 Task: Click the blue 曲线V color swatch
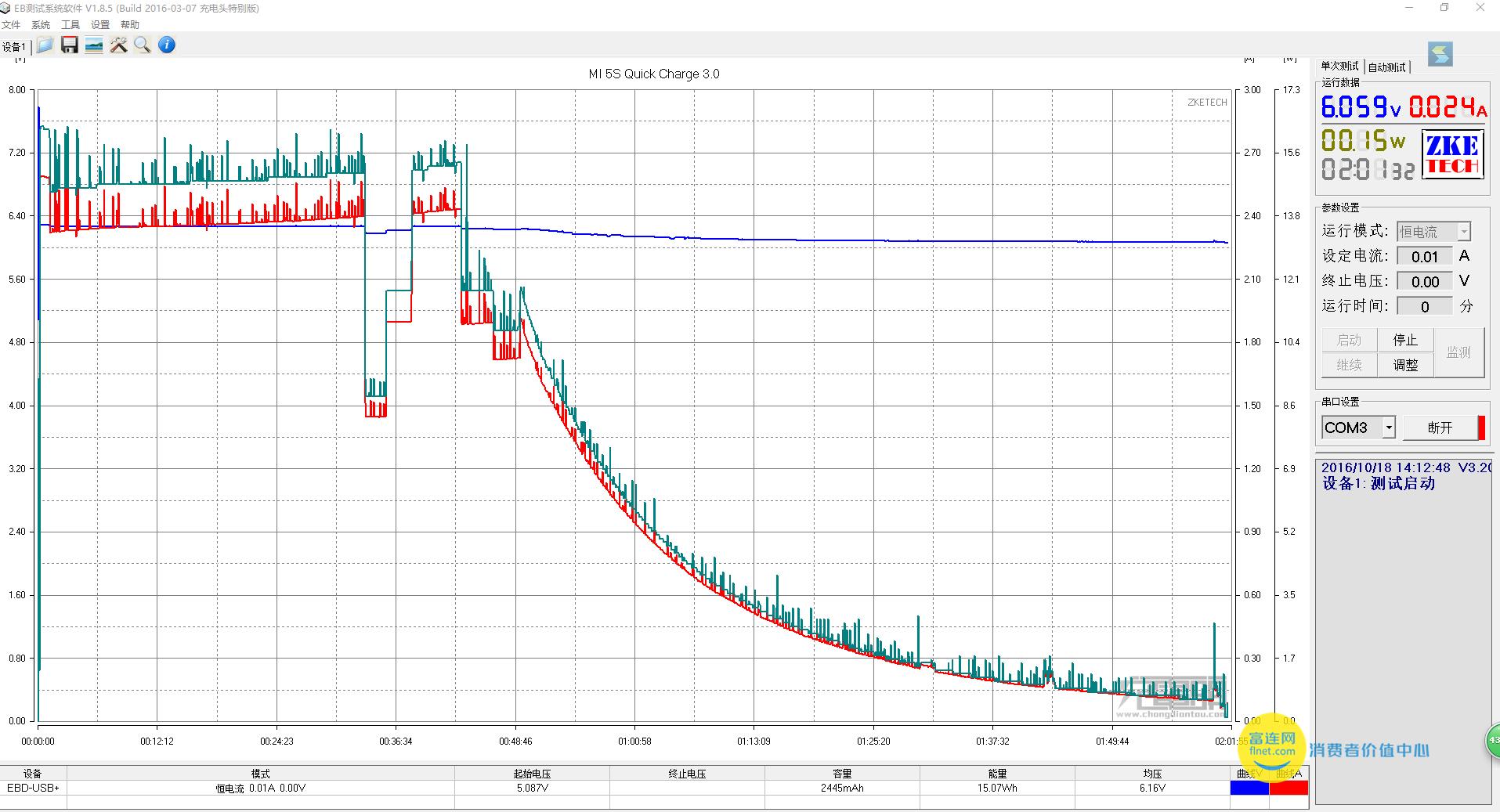coord(1249,788)
